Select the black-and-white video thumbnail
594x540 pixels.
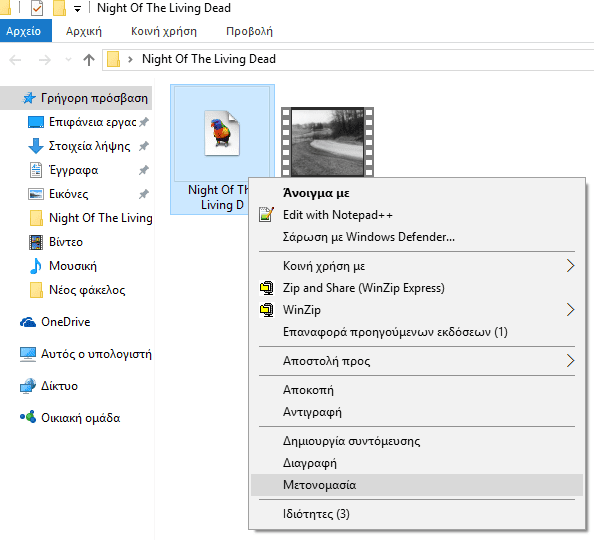tap(327, 142)
